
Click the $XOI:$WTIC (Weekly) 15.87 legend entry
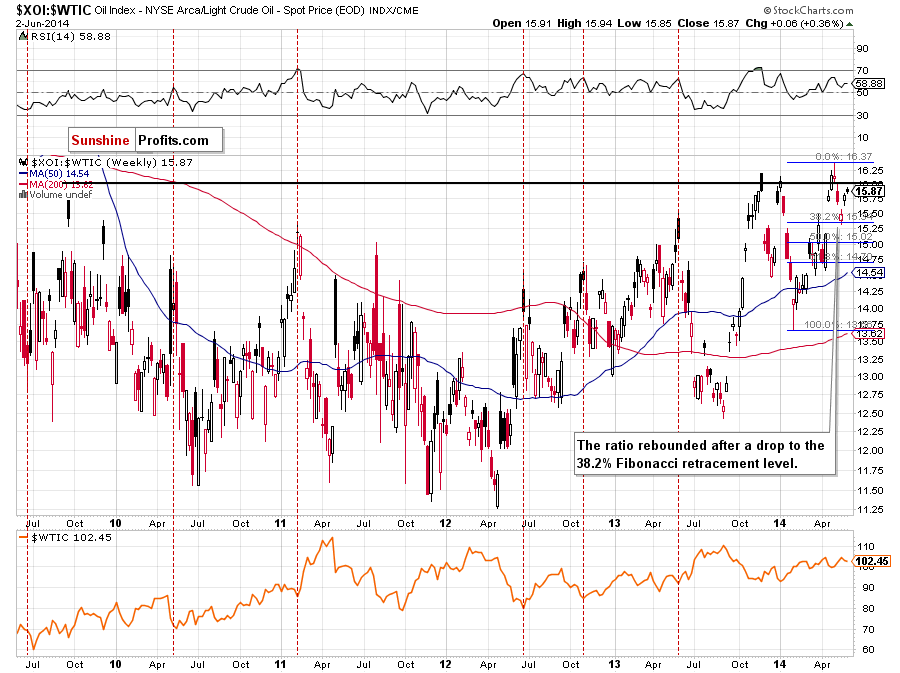click(112, 162)
